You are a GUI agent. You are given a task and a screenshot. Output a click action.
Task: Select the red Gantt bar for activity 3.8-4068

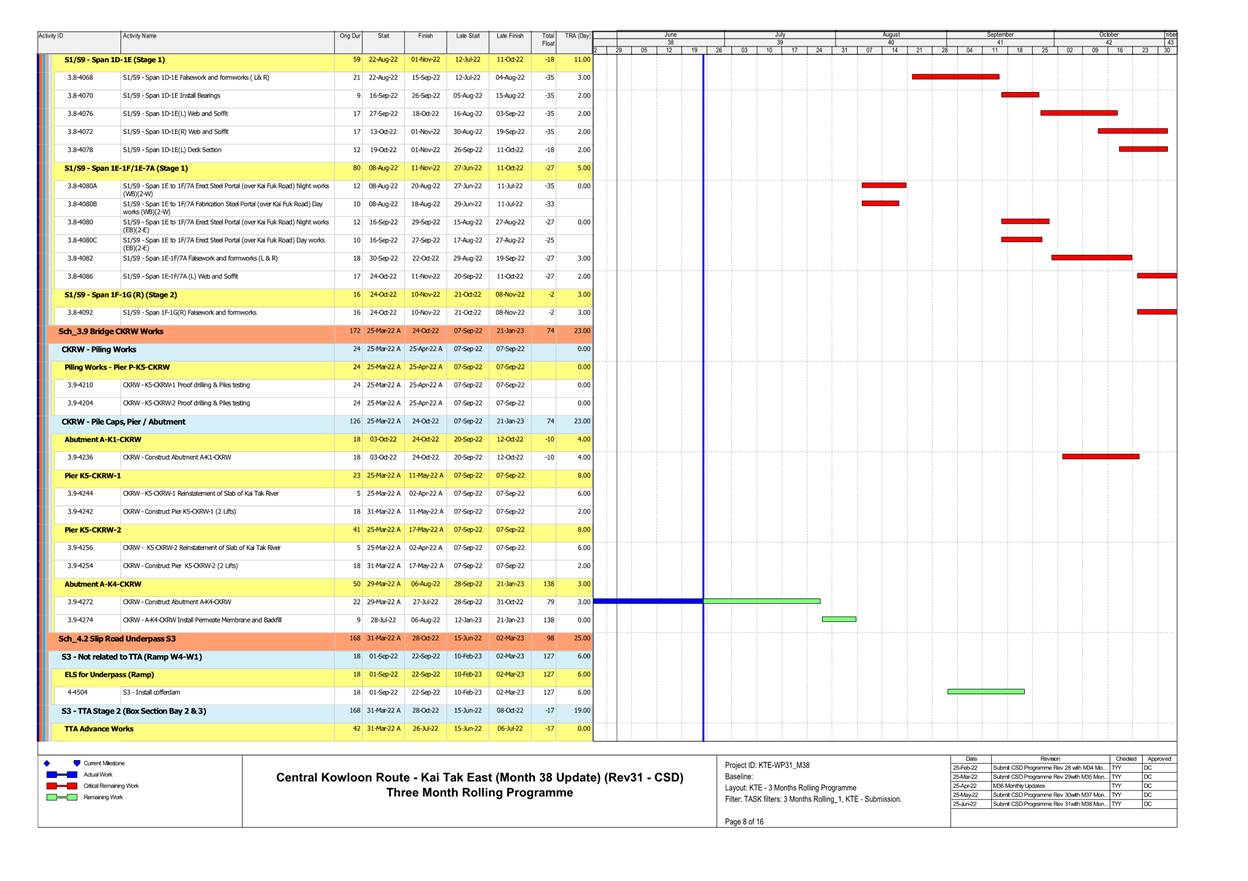coord(955,76)
